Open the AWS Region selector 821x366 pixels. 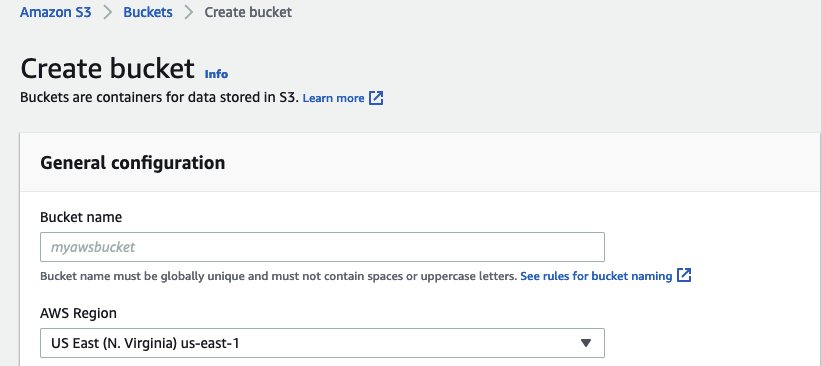tap(322, 343)
